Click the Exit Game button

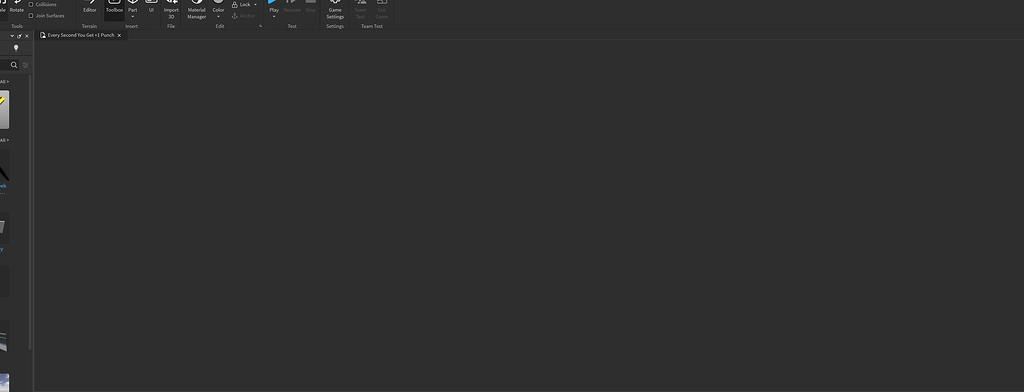[x=382, y=10]
